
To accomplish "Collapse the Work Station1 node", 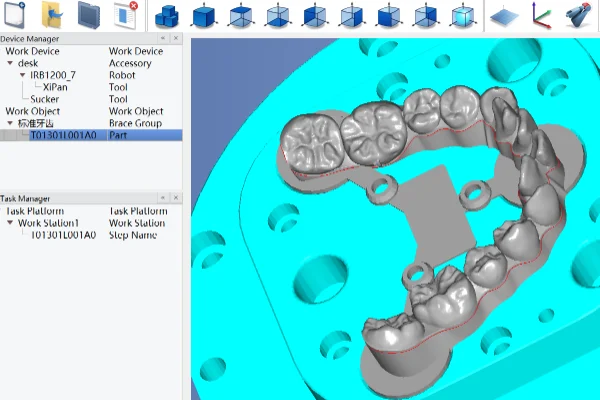I will click(x=10, y=223).
